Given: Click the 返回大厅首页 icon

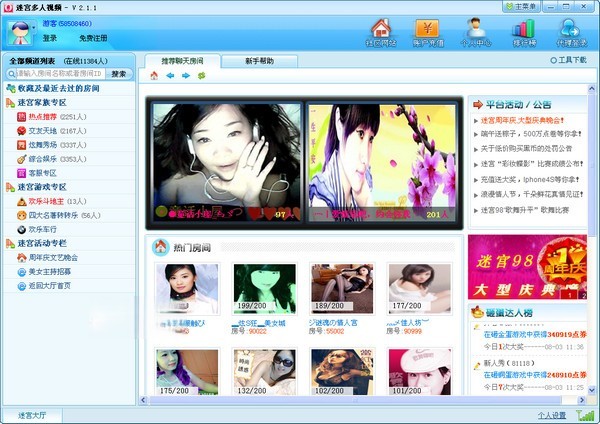Looking at the screenshot, I should pyautogui.click(x=21, y=286).
